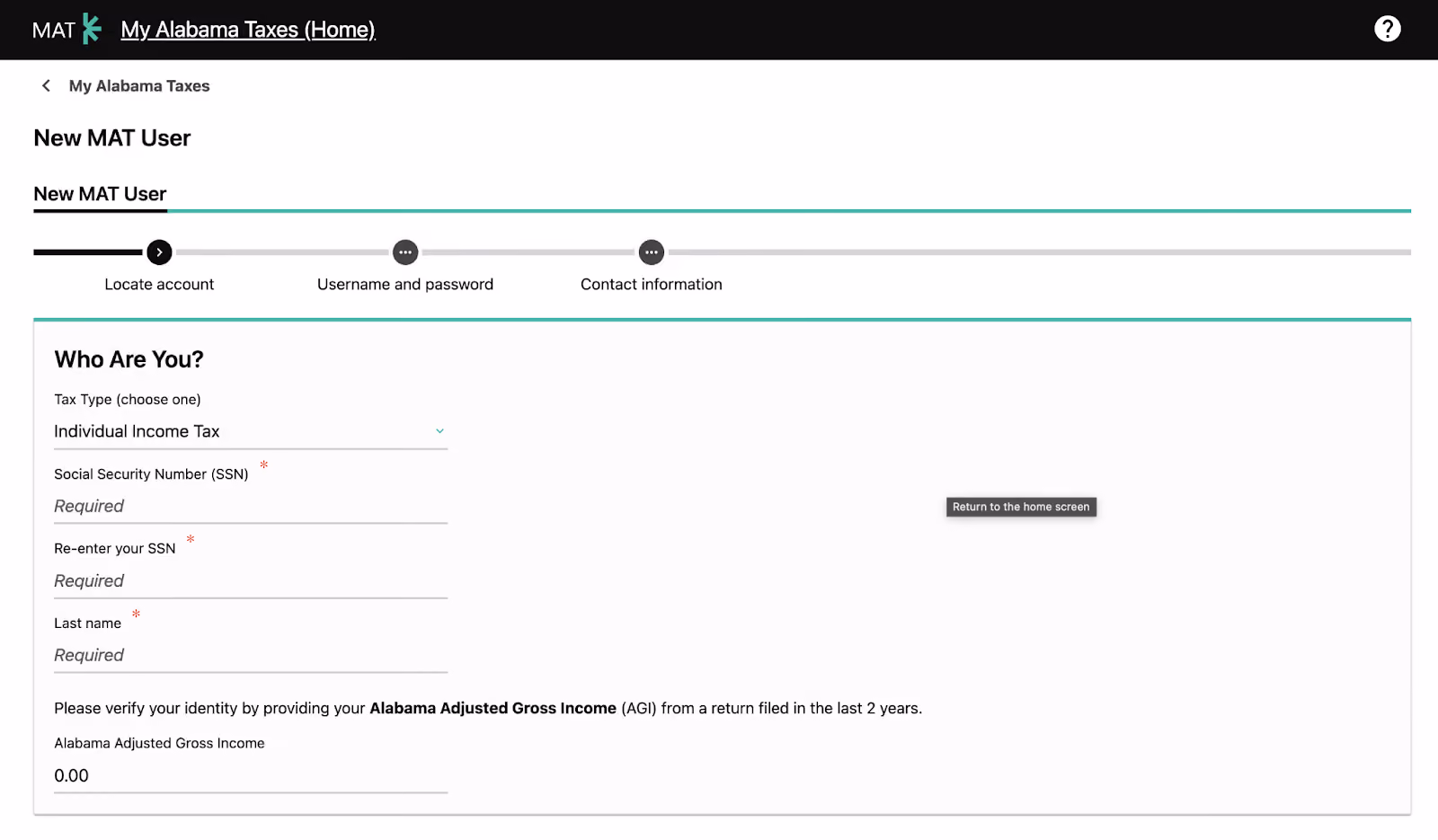Select the Username and password step circle

pyautogui.click(x=405, y=252)
